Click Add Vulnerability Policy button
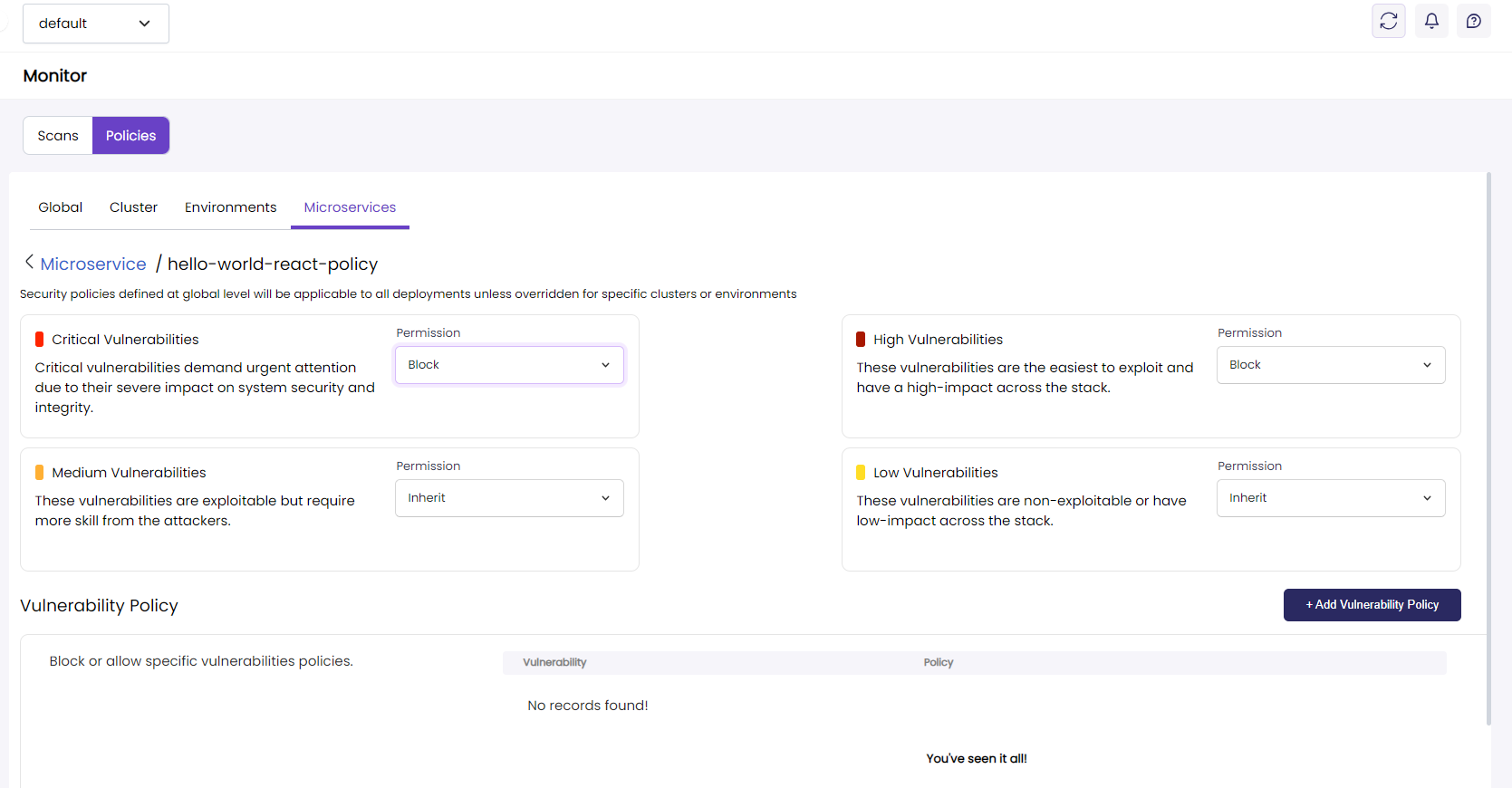Image resolution: width=1512 pixels, height=788 pixels. coord(1372,605)
